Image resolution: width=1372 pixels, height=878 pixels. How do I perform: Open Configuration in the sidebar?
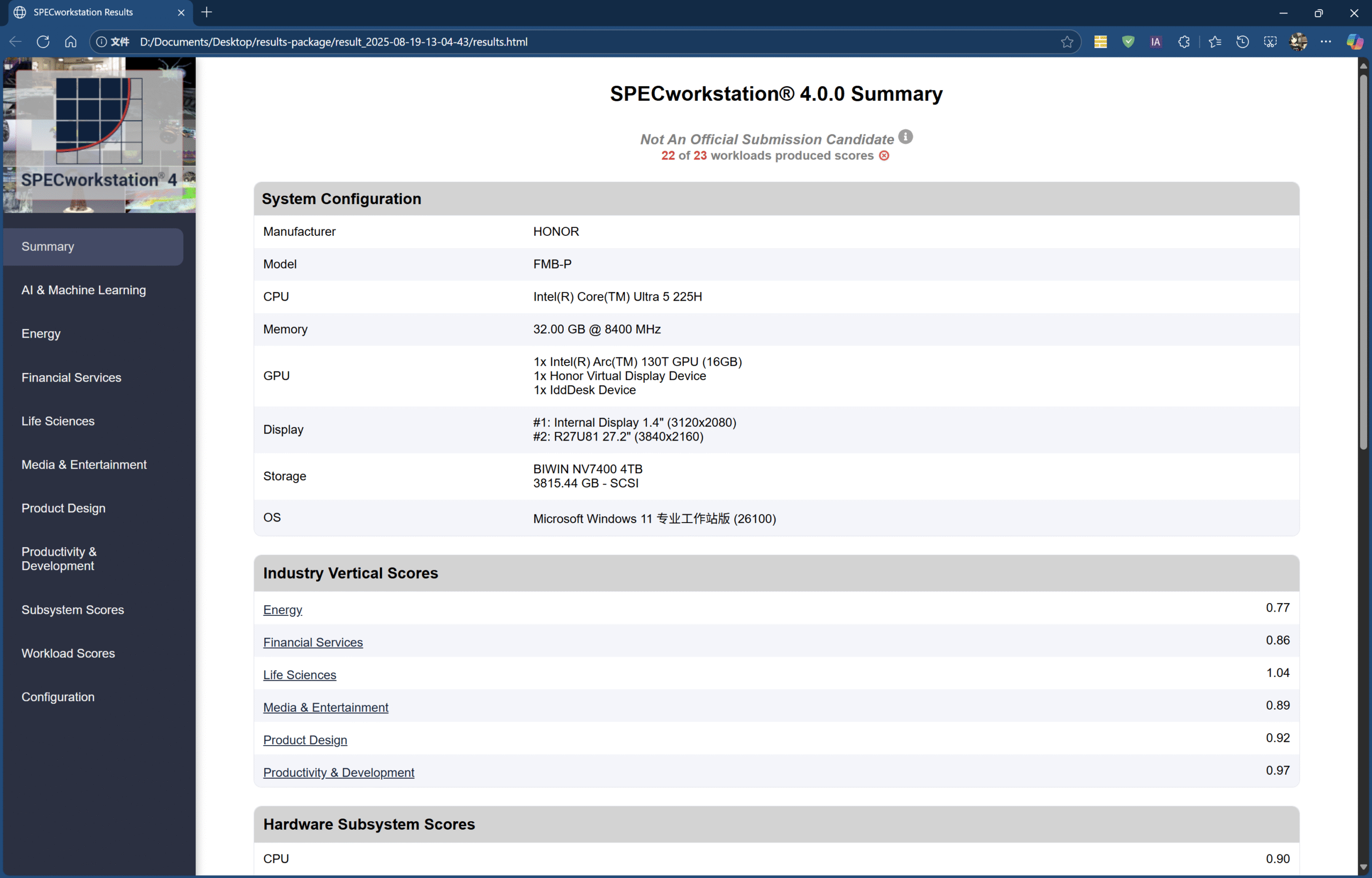pyautogui.click(x=58, y=697)
